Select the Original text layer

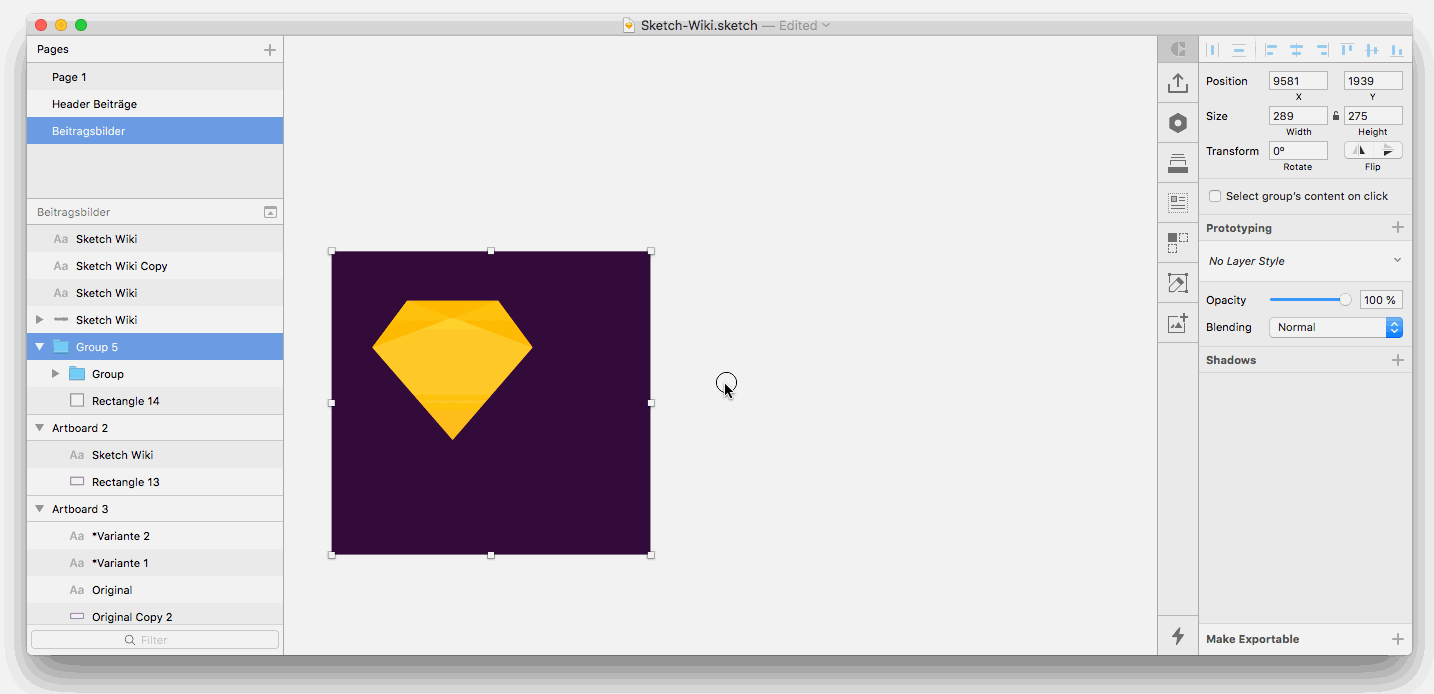click(x=155, y=590)
